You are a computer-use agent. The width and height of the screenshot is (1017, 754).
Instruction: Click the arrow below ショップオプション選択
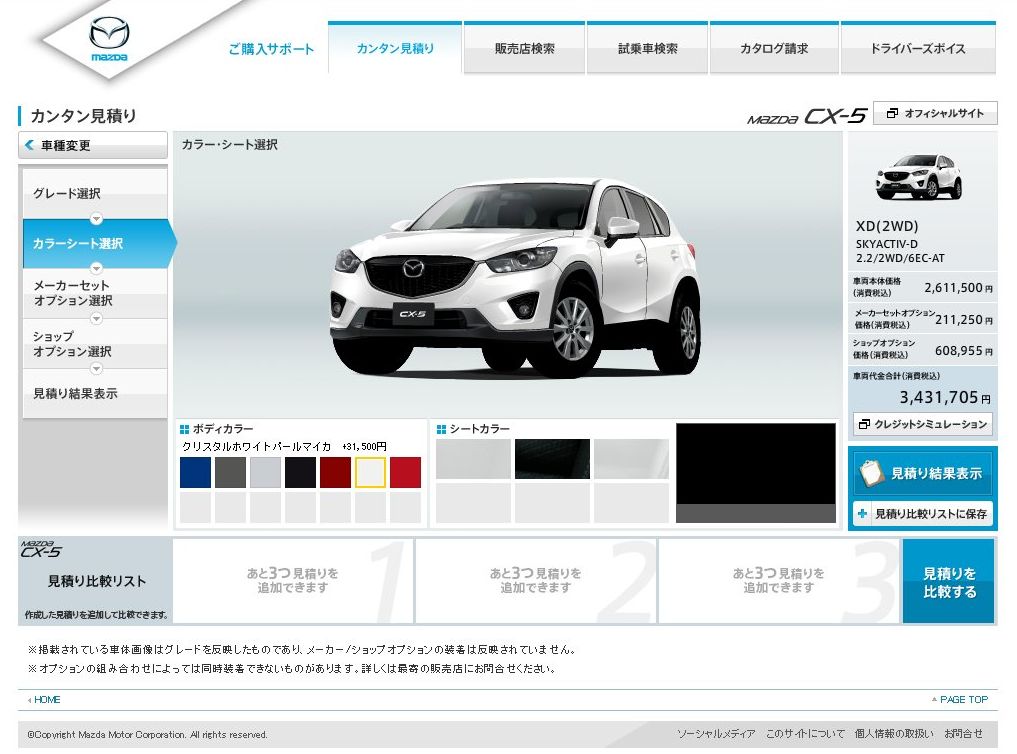coord(96,368)
